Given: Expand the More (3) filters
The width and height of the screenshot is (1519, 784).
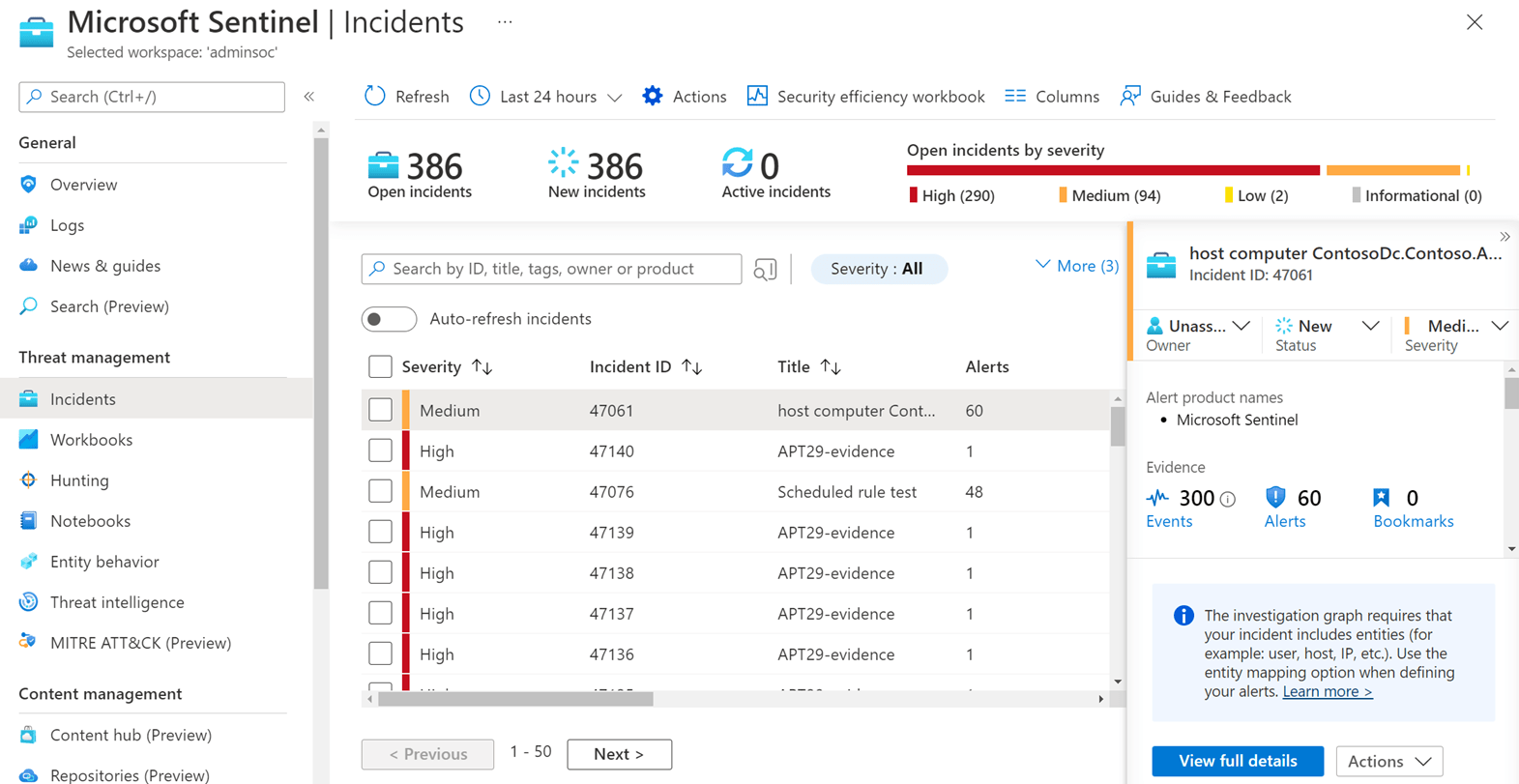Looking at the screenshot, I should [x=1077, y=266].
